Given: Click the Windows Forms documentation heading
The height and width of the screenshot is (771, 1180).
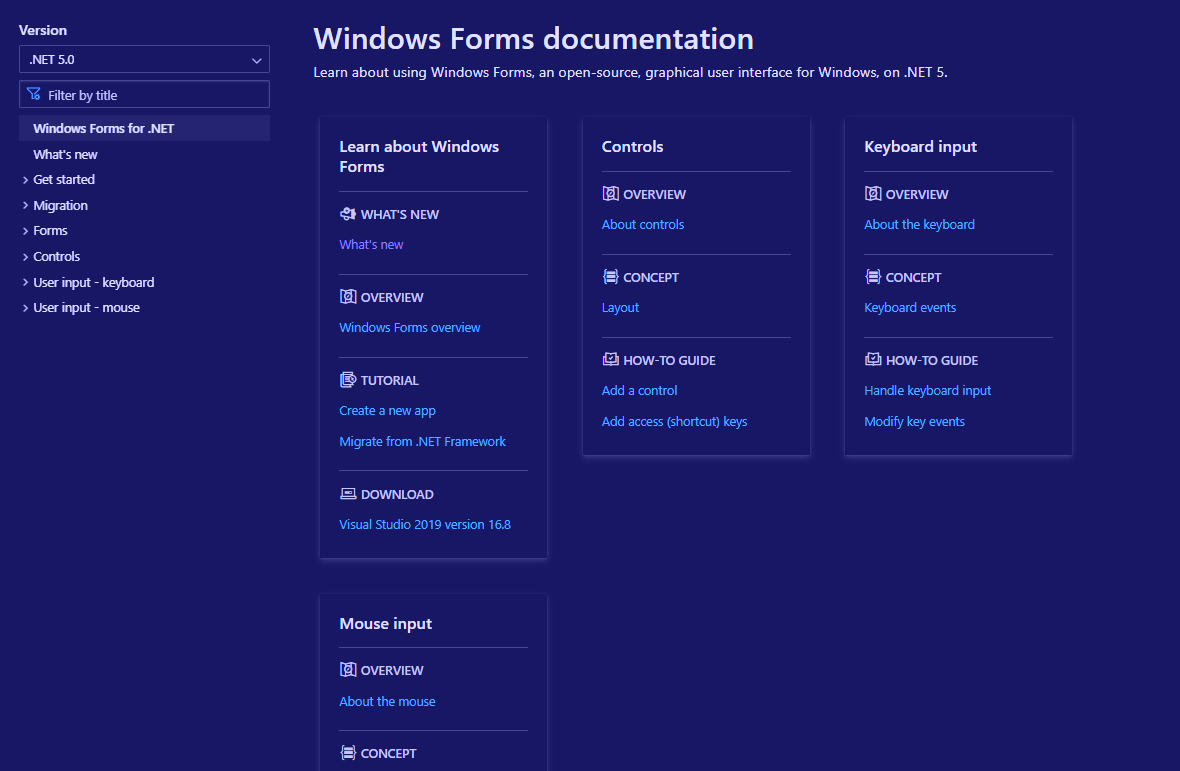Looking at the screenshot, I should coord(534,39).
